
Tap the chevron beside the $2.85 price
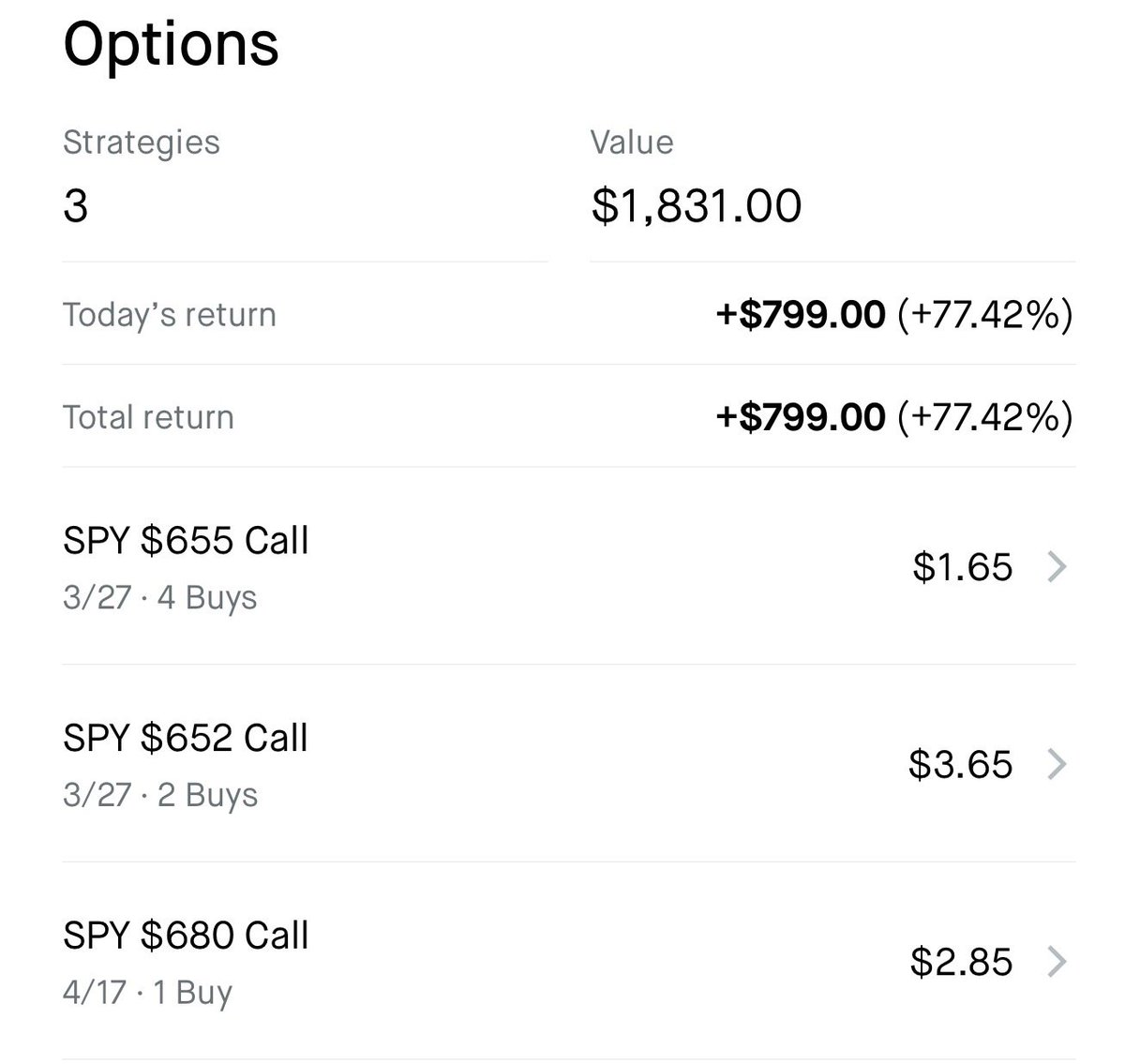point(1057,962)
